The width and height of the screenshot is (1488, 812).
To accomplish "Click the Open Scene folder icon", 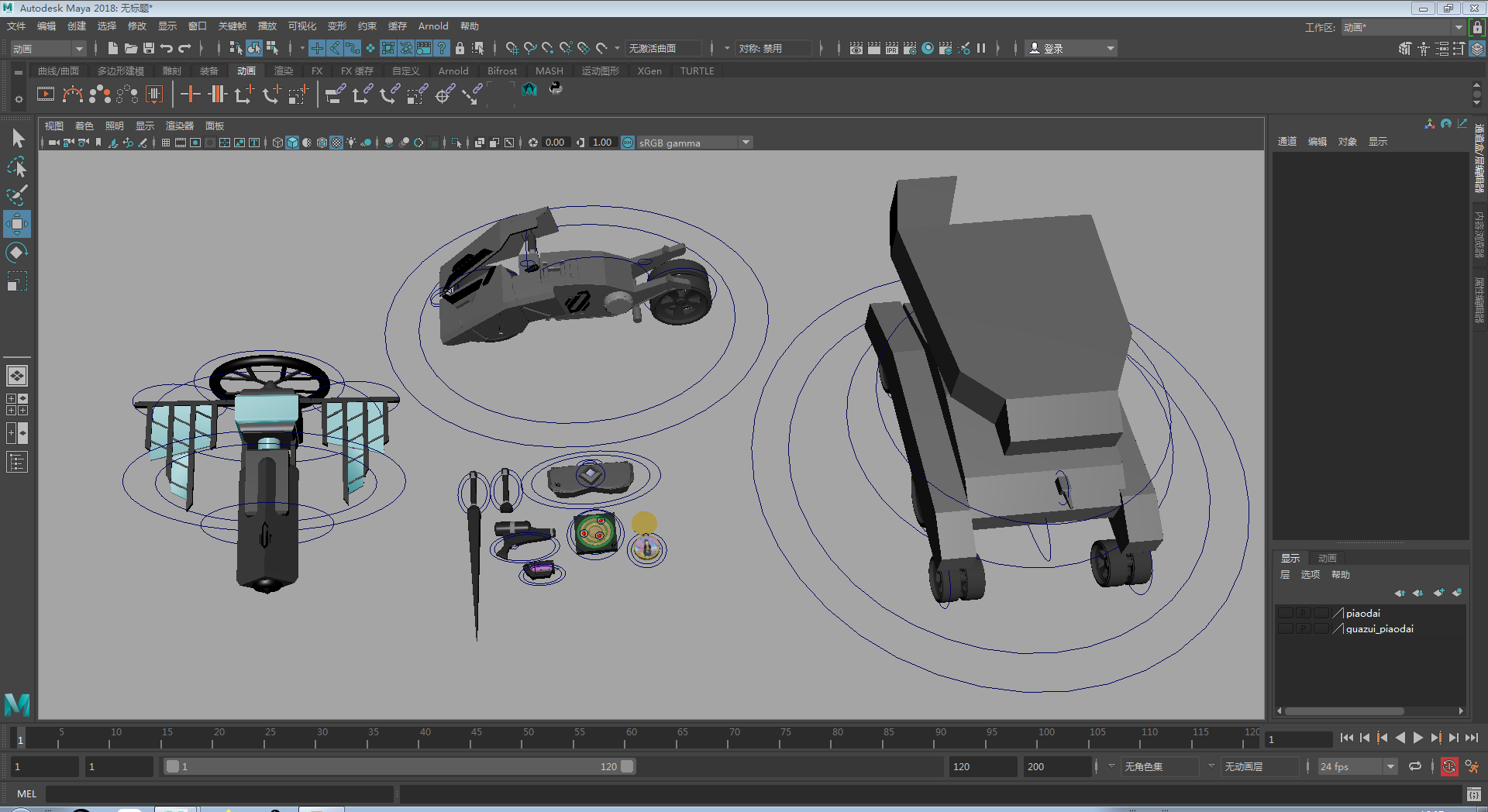I will pyautogui.click(x=131, y=48).
